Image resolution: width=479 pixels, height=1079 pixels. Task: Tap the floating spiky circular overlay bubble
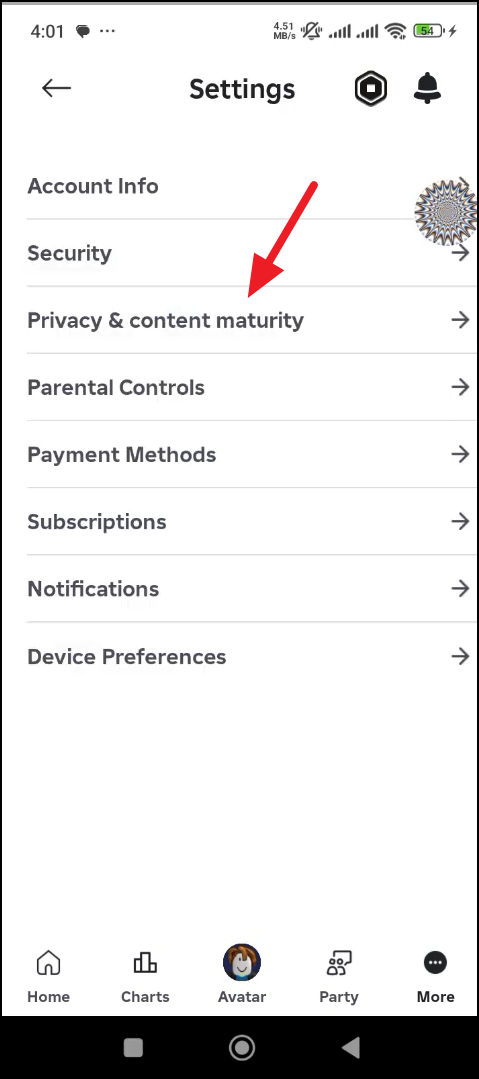(447, 213)
